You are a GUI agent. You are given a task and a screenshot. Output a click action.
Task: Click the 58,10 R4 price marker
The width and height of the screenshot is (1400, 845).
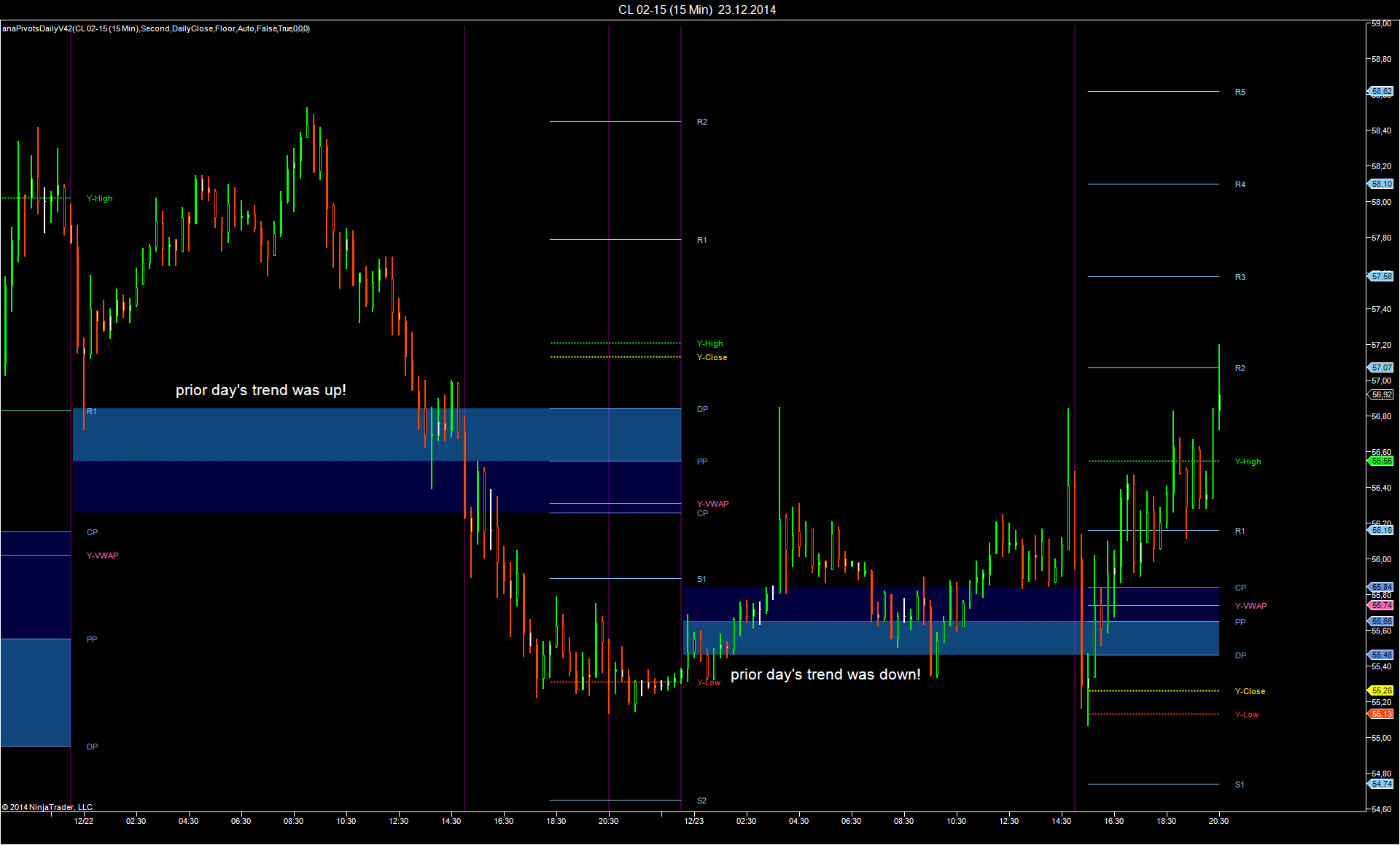click(1381, 184)
